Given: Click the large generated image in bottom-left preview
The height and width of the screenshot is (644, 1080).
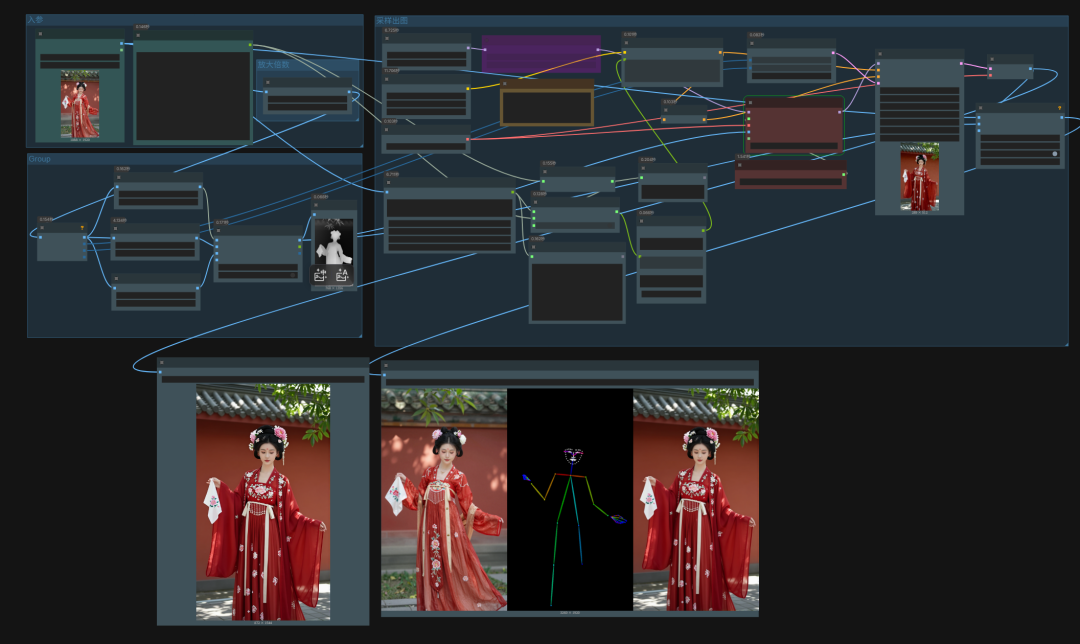Looking at the screenshot, I should coord(263,502).
